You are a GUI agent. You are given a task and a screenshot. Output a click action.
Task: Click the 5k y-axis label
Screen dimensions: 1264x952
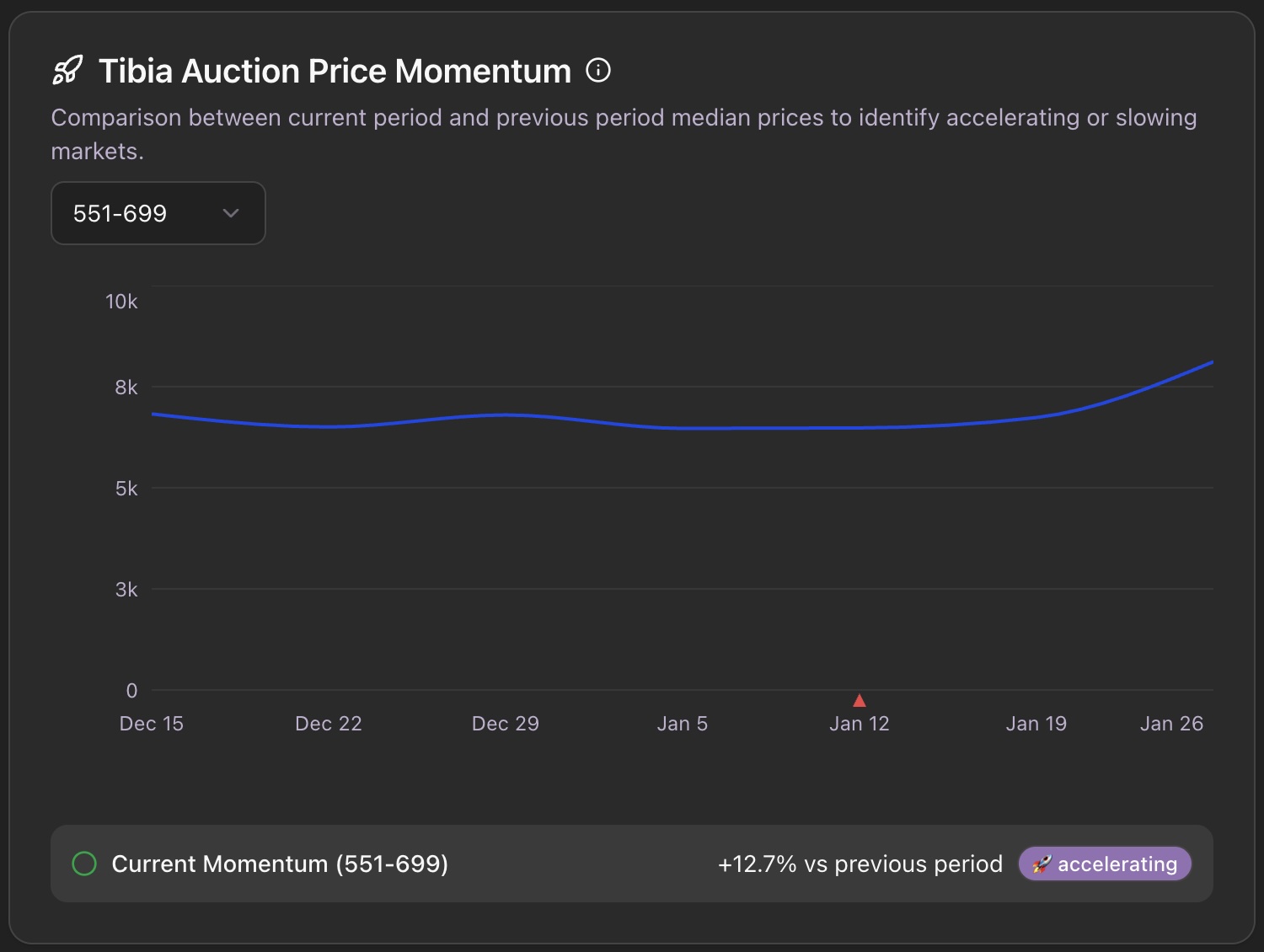coord(126,489)
